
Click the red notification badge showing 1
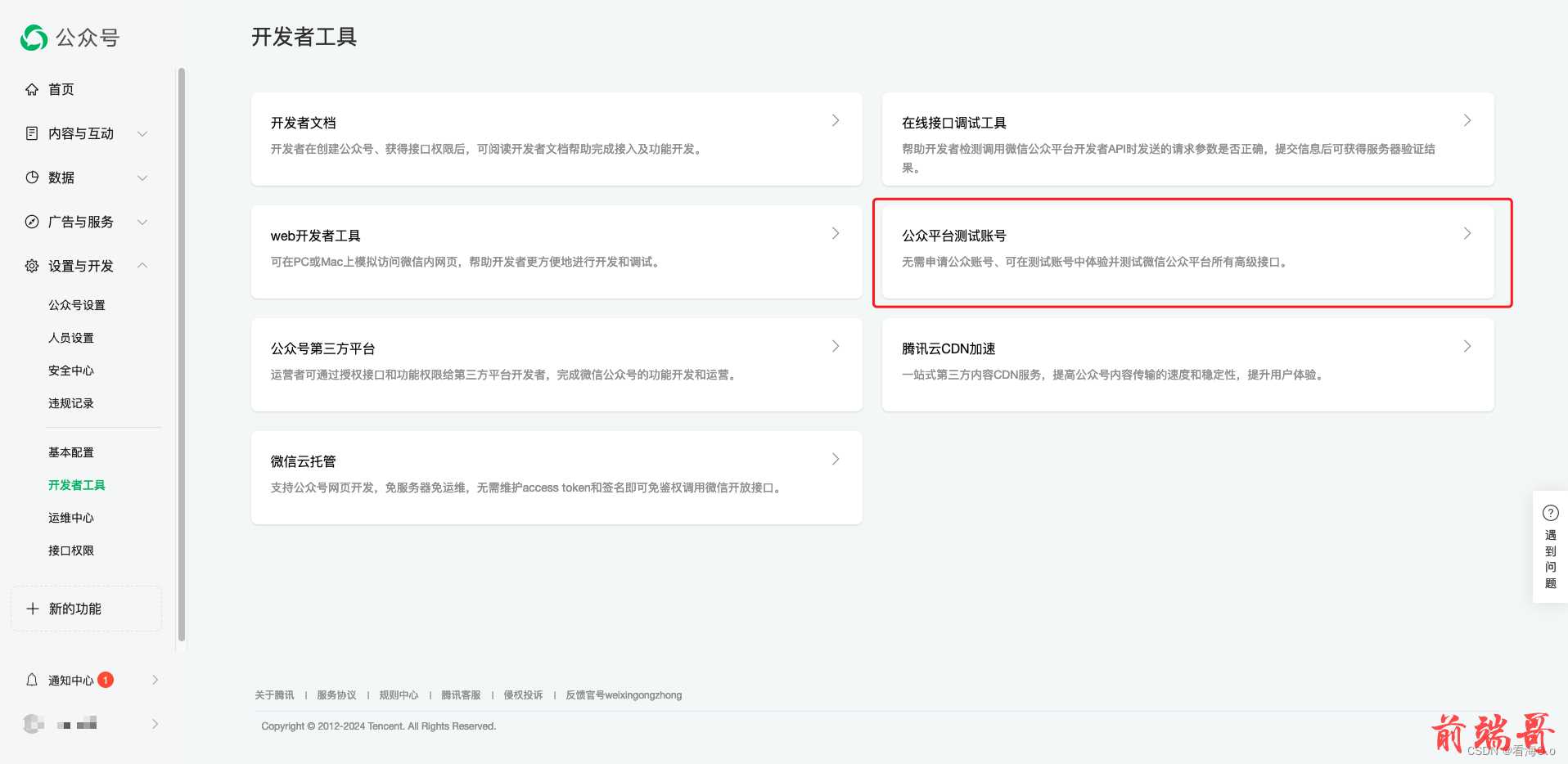106,680
